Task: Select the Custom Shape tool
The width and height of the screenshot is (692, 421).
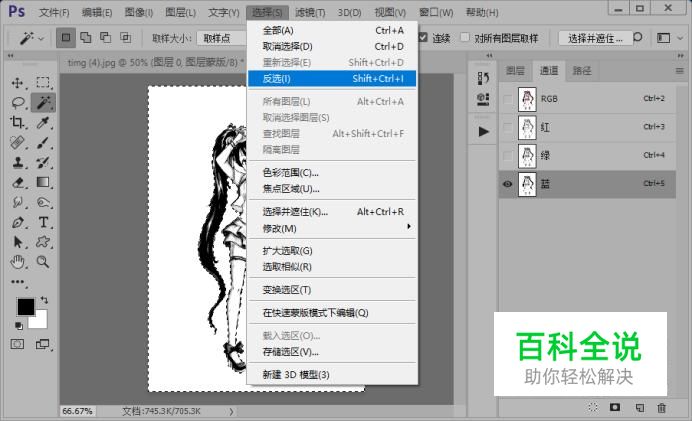Action: click(x=43, y=242)
